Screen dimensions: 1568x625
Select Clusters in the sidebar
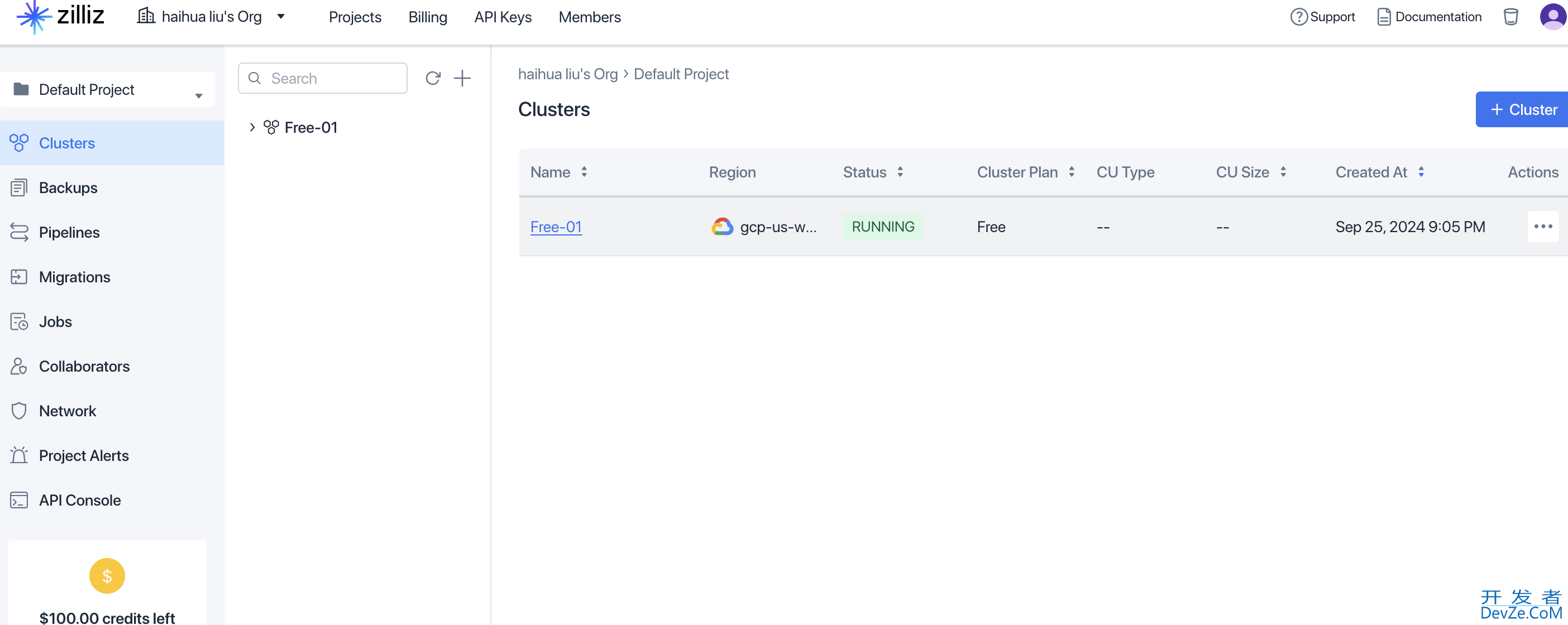[112, 143]
